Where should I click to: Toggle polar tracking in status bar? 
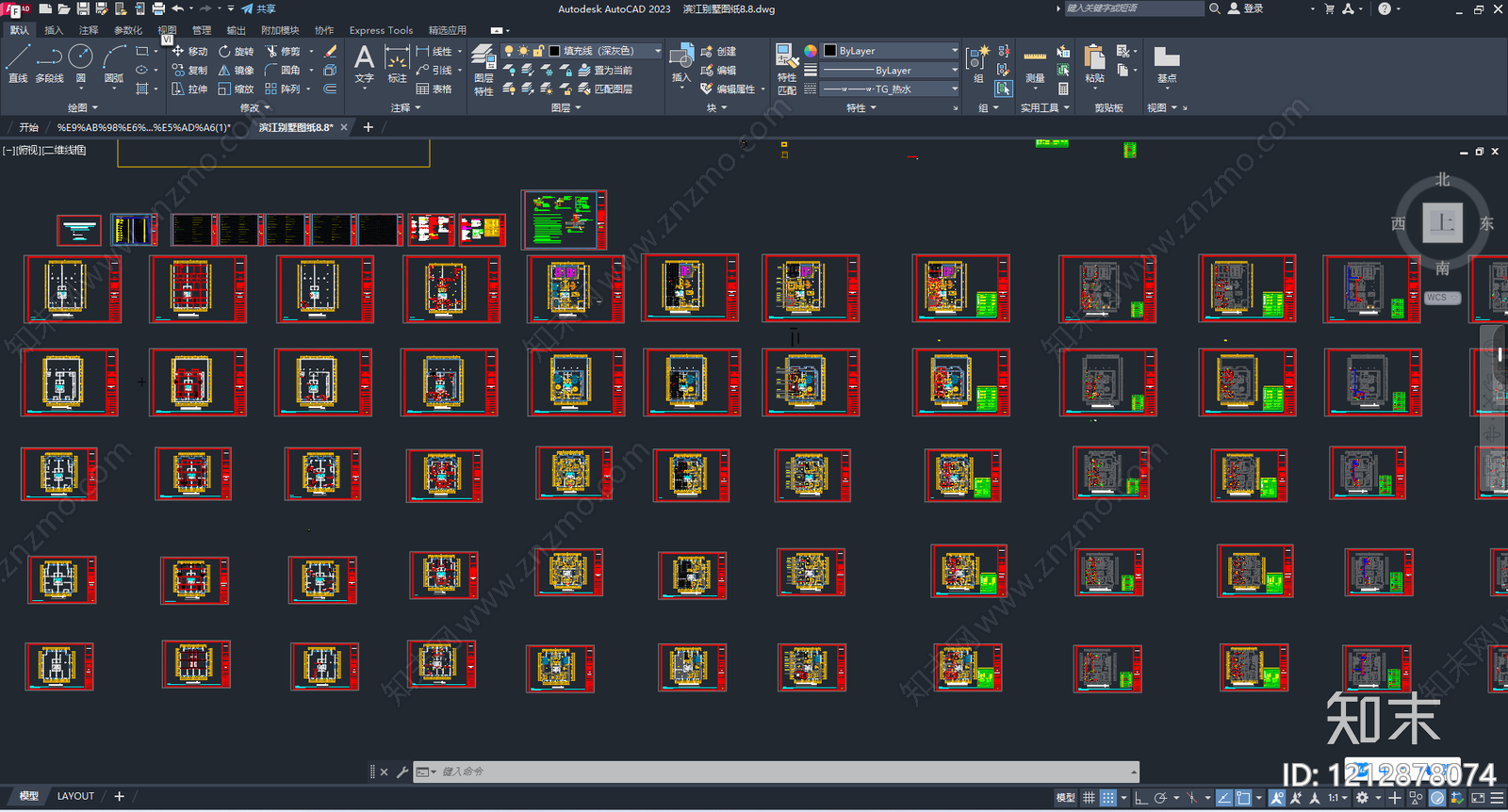click(x=1160, y=798)
